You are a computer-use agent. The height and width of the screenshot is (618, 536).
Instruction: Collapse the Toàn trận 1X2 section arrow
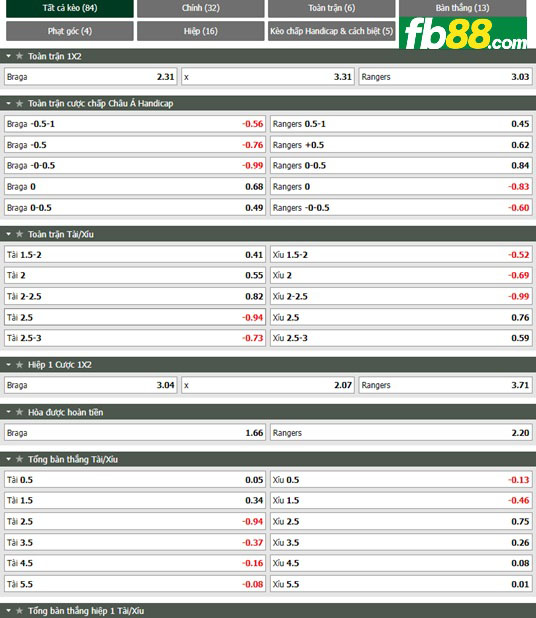(9, 56)
